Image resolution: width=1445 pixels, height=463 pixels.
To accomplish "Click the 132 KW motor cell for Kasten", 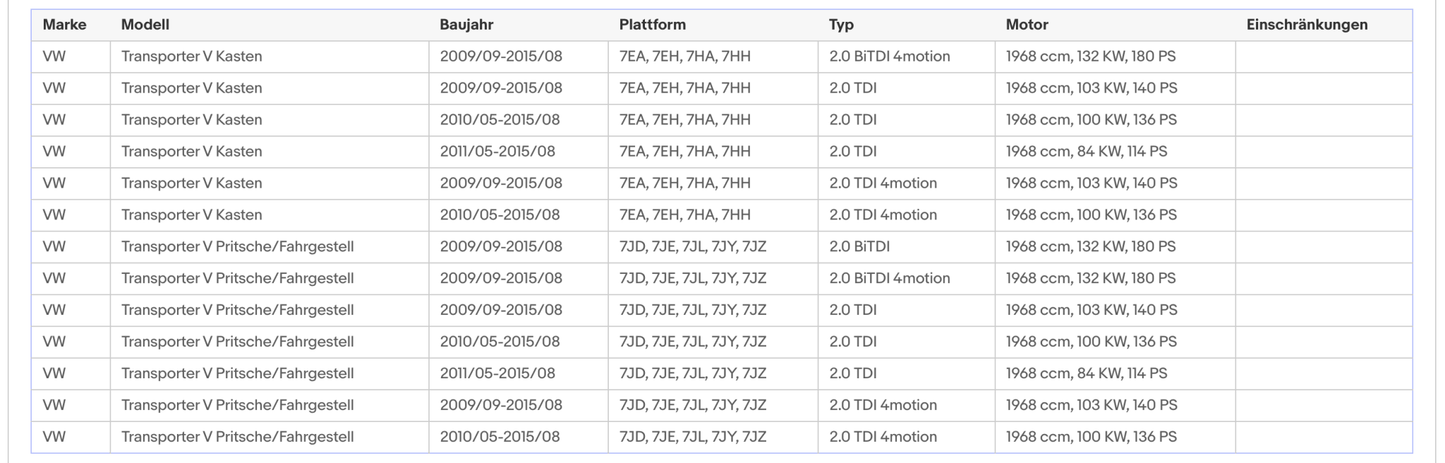I will (1091, 57).
